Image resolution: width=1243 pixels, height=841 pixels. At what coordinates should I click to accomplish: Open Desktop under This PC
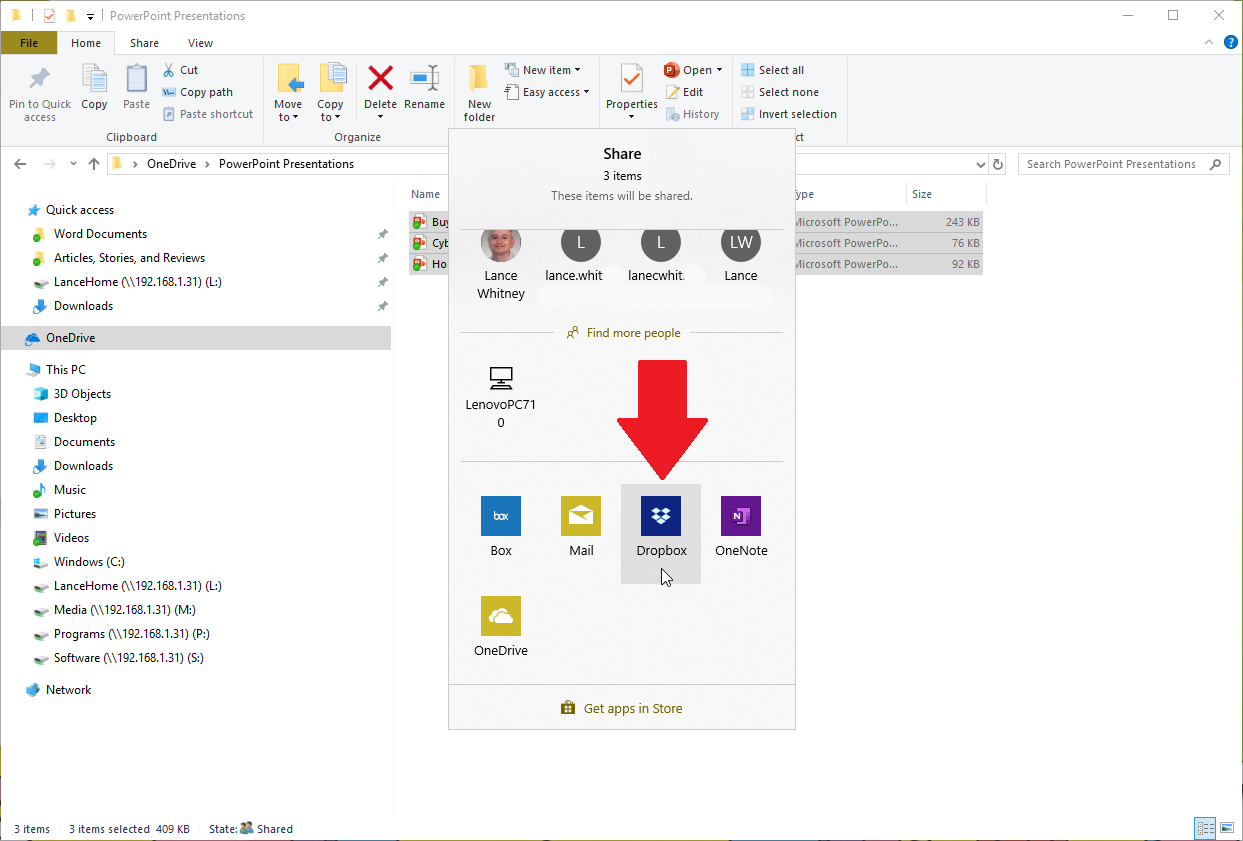click(75, 418)
